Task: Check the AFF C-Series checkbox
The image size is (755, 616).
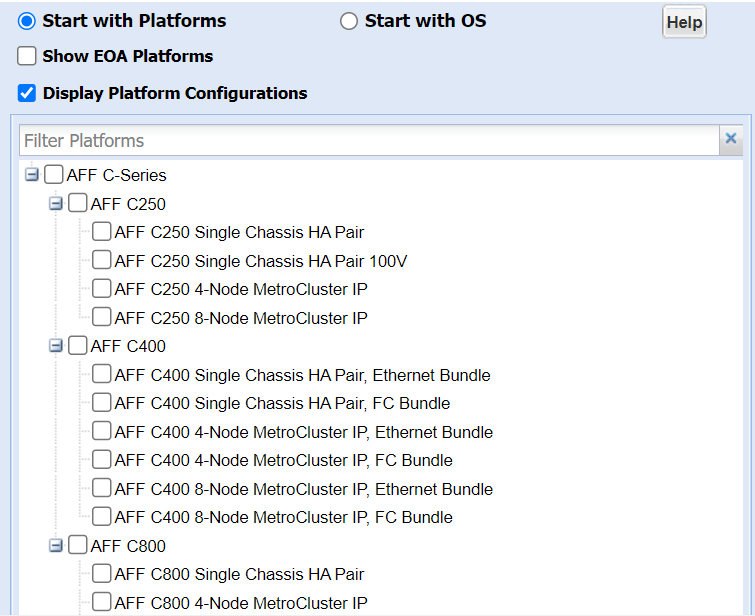Action: (54, 175)
